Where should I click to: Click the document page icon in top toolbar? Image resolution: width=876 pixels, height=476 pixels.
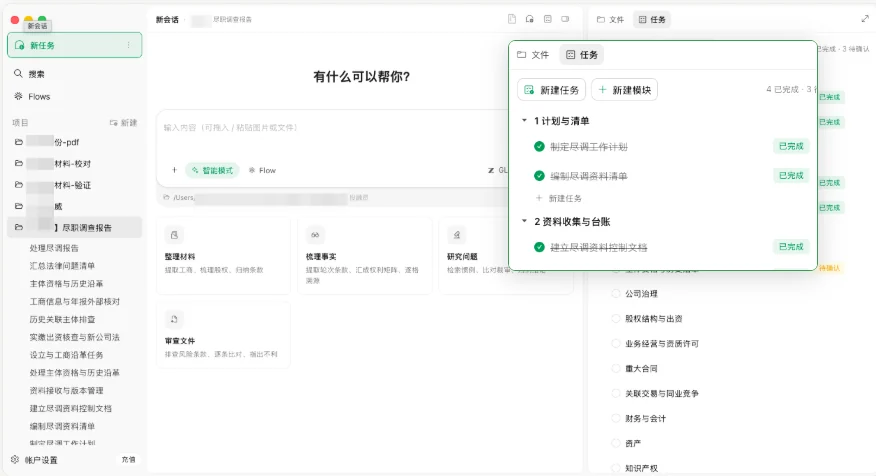(512, 19)
